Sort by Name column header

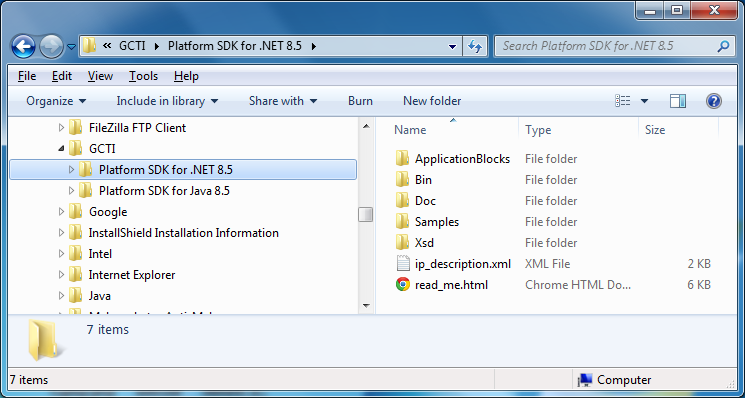(410, 130)
